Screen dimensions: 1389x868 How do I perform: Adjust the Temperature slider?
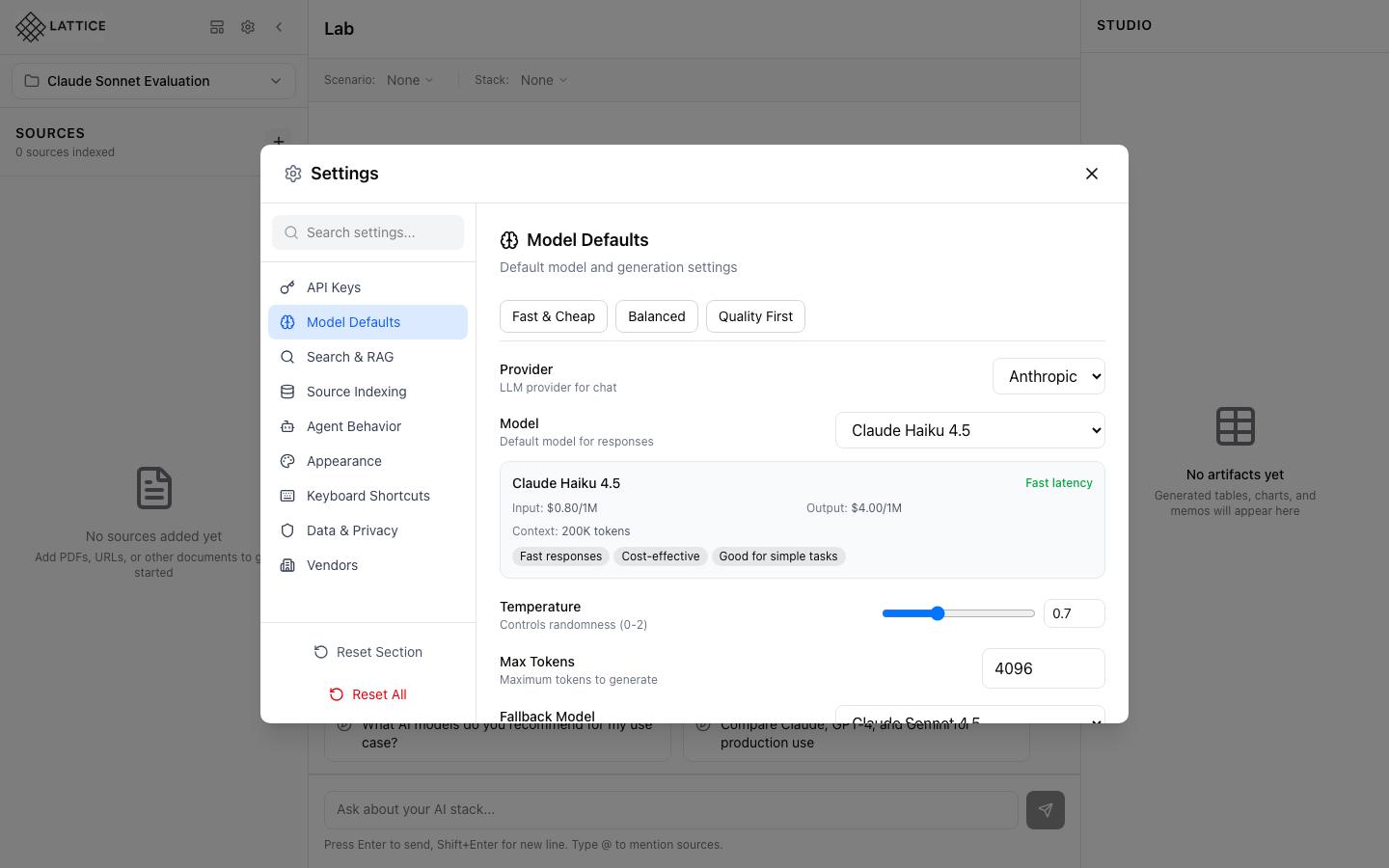[x=938, y=612]
